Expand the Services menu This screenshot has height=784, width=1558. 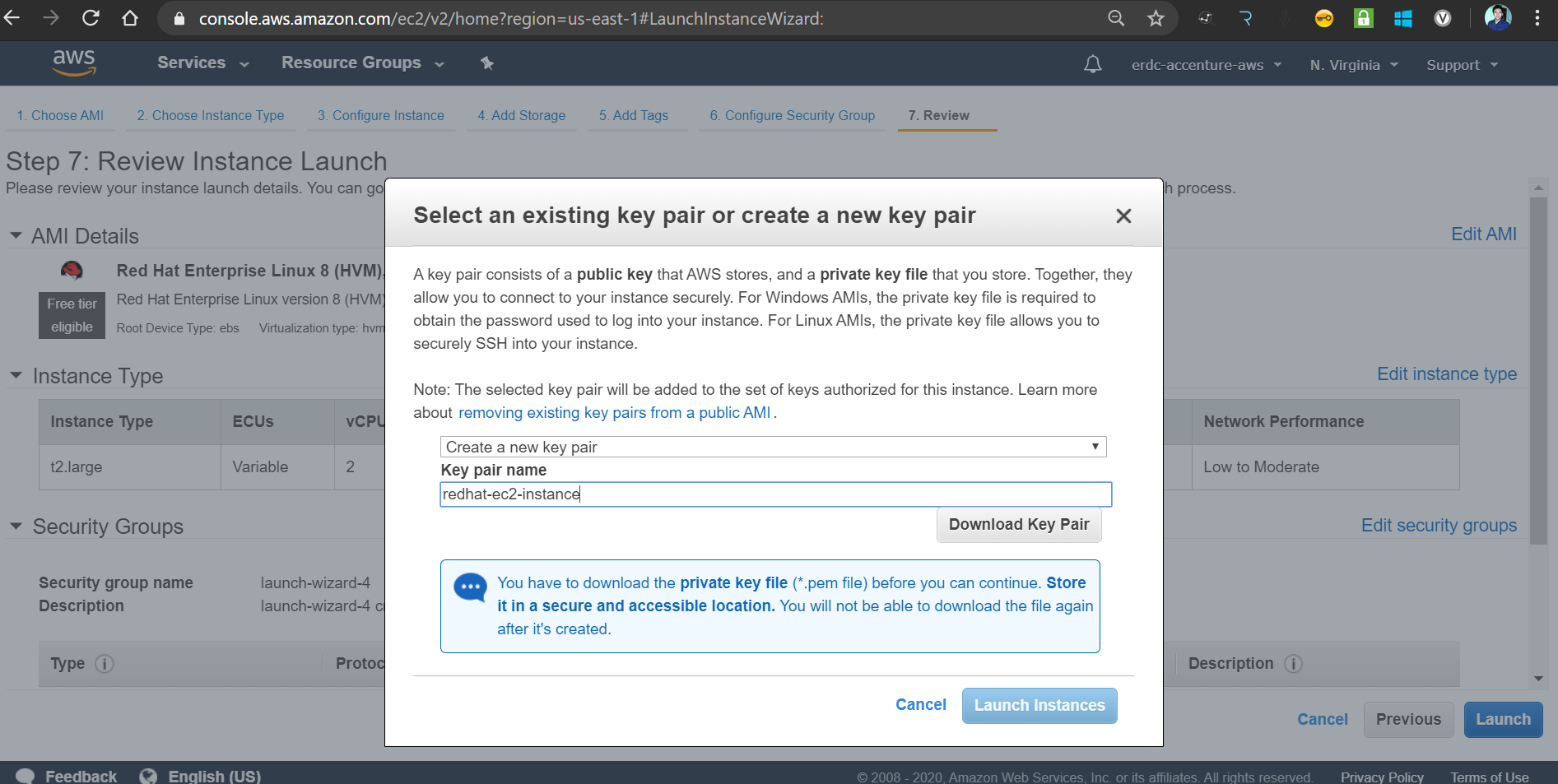(202, 63)
